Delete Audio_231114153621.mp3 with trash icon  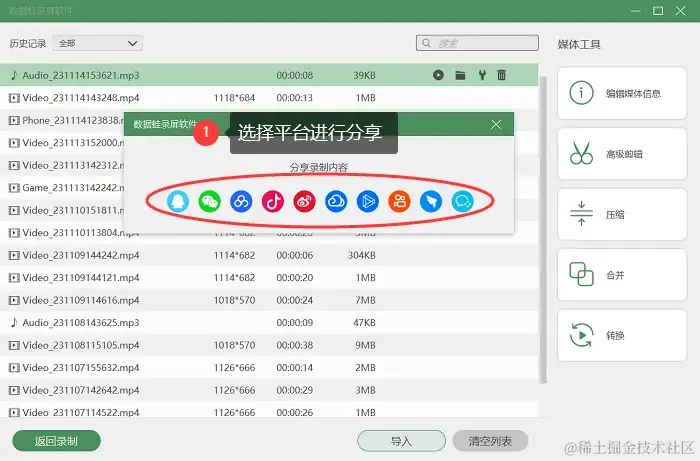pyautogui.click(x=502, y=75)
